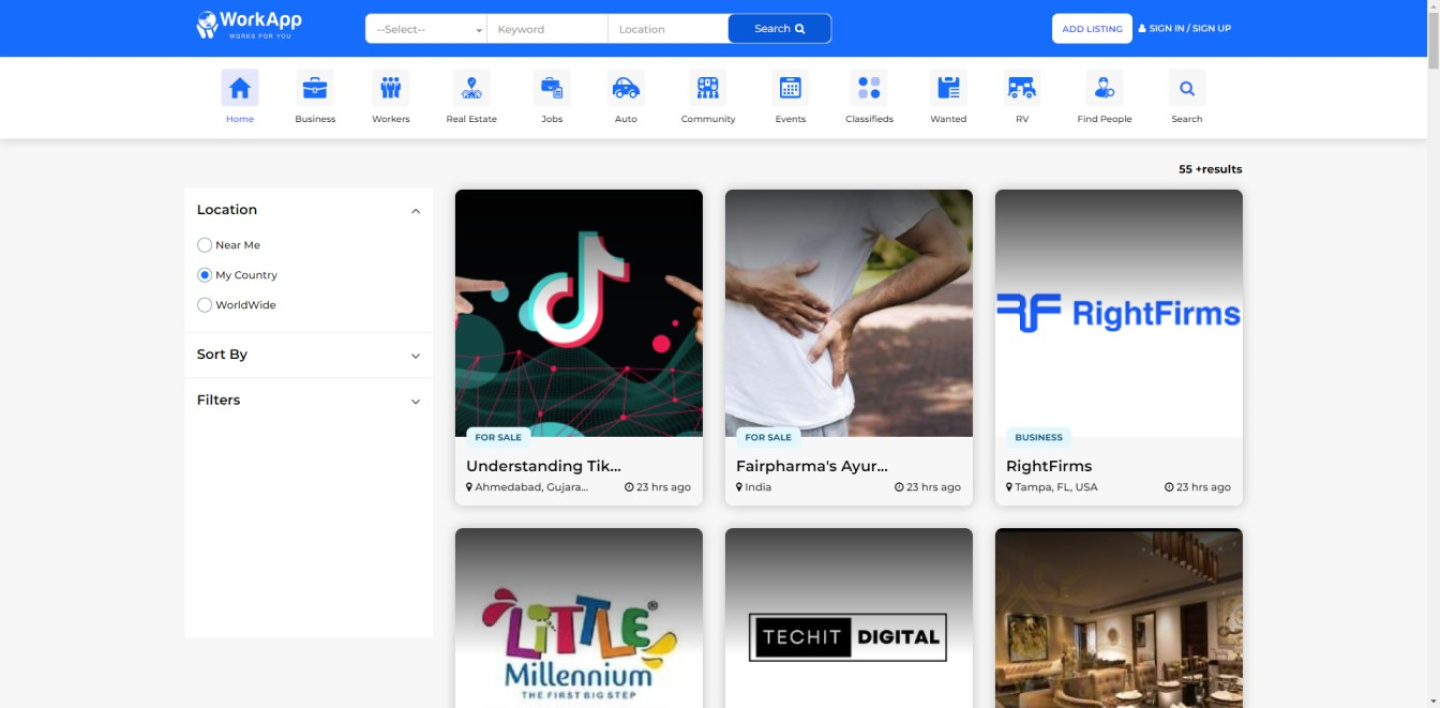Viewport: 1440px width, 708px height.
Task: Click the blue Search button
Action: (x=780, y=29)
